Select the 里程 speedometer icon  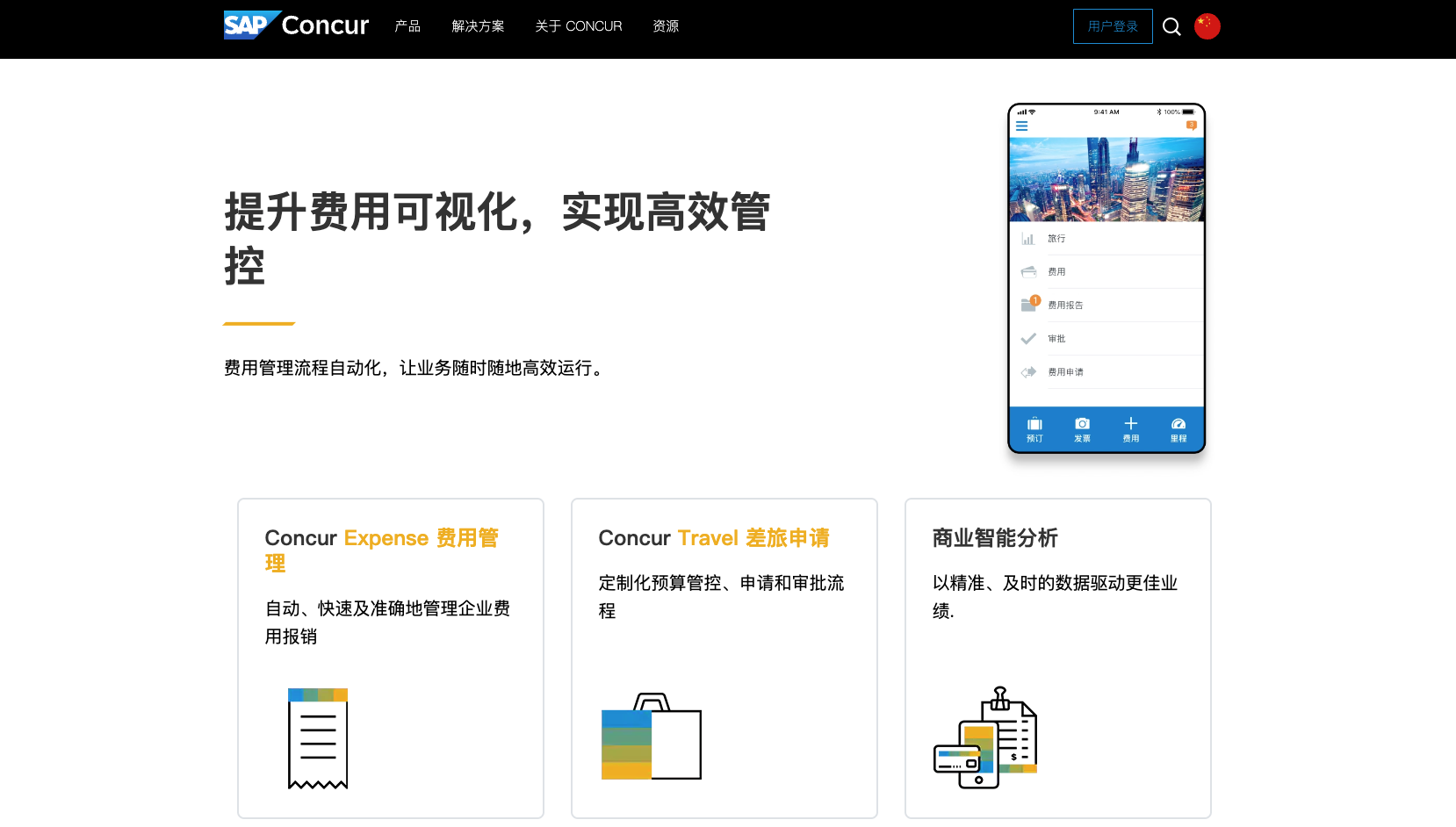[x=1178, y=423]
